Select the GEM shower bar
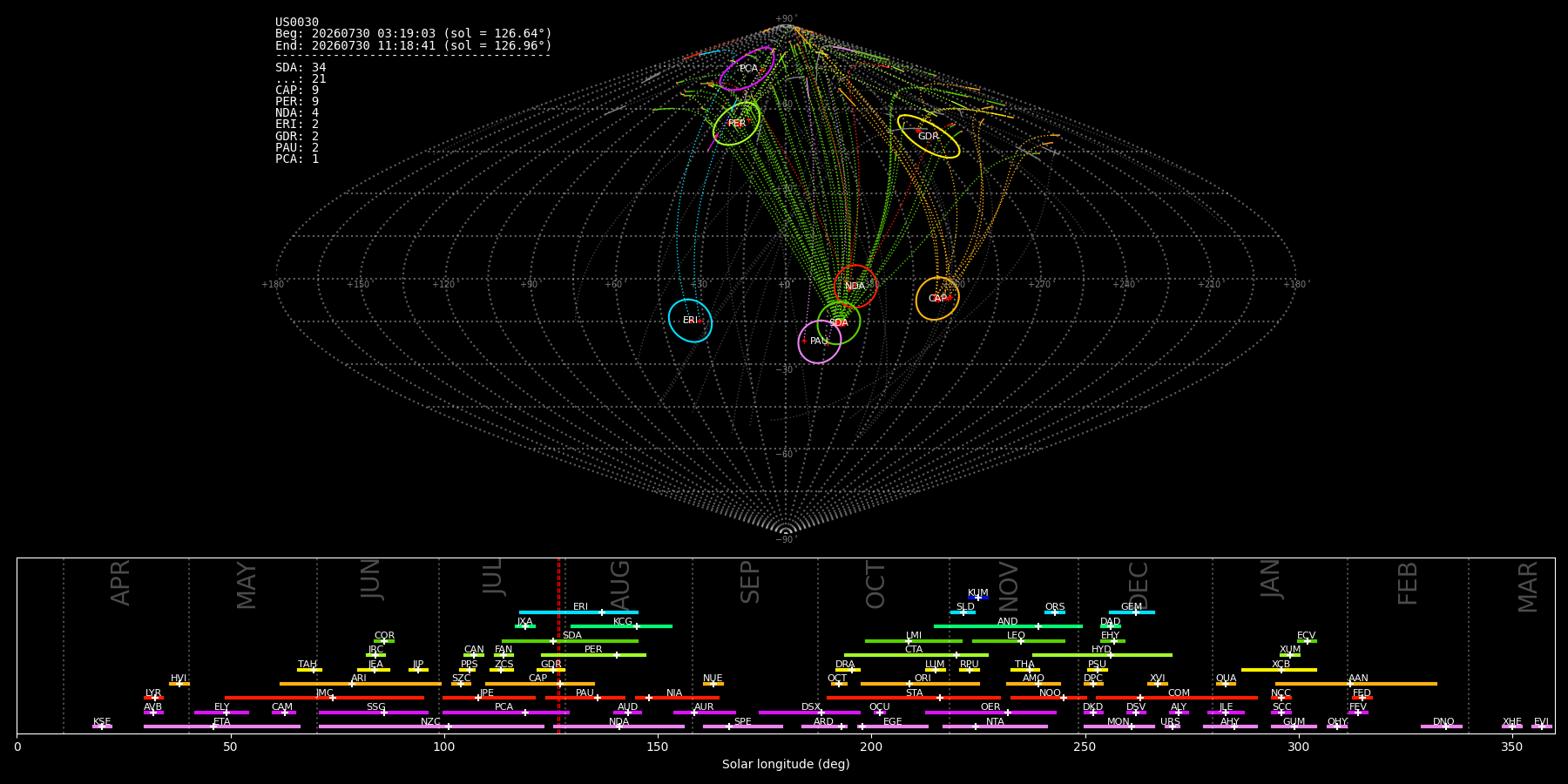This screenshot has width=1568, height=784. (1132, 612)
